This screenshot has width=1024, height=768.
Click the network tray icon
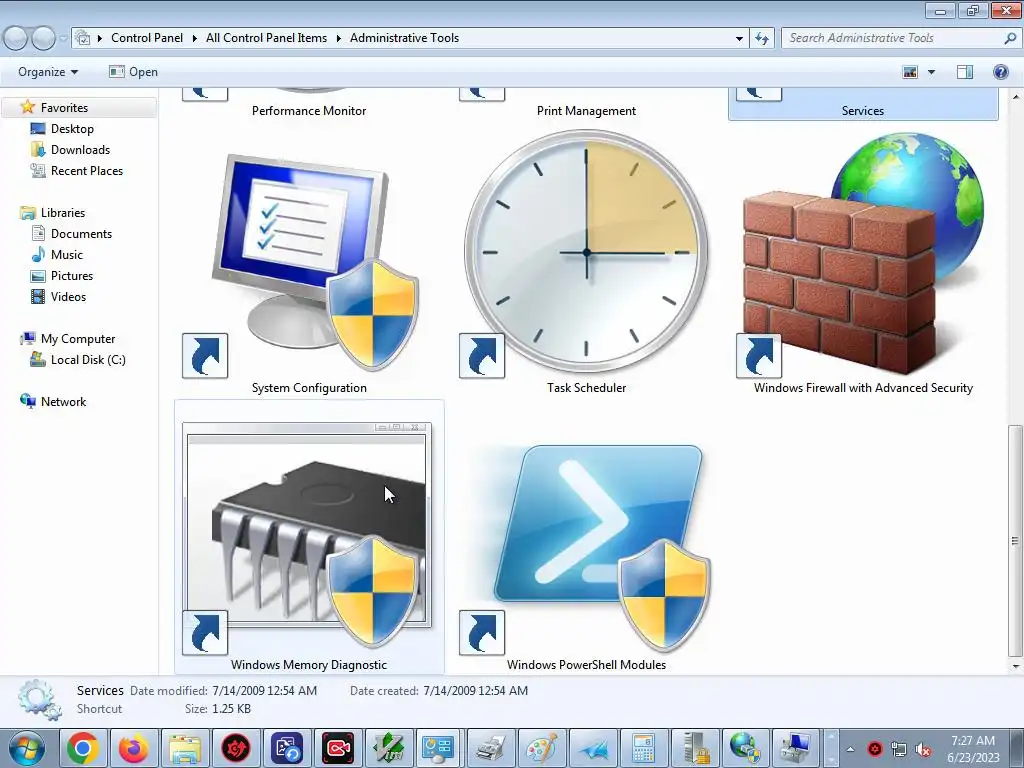(899, 750)
